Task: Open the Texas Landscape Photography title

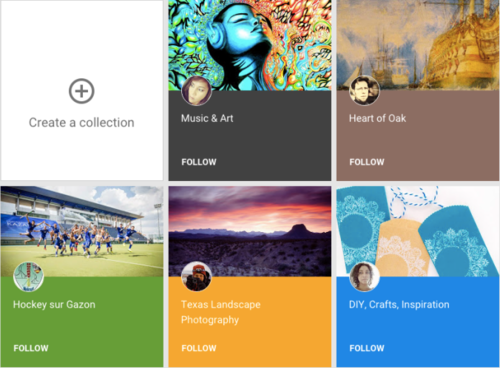Action: pyautogui.click(x=221, y=312)
